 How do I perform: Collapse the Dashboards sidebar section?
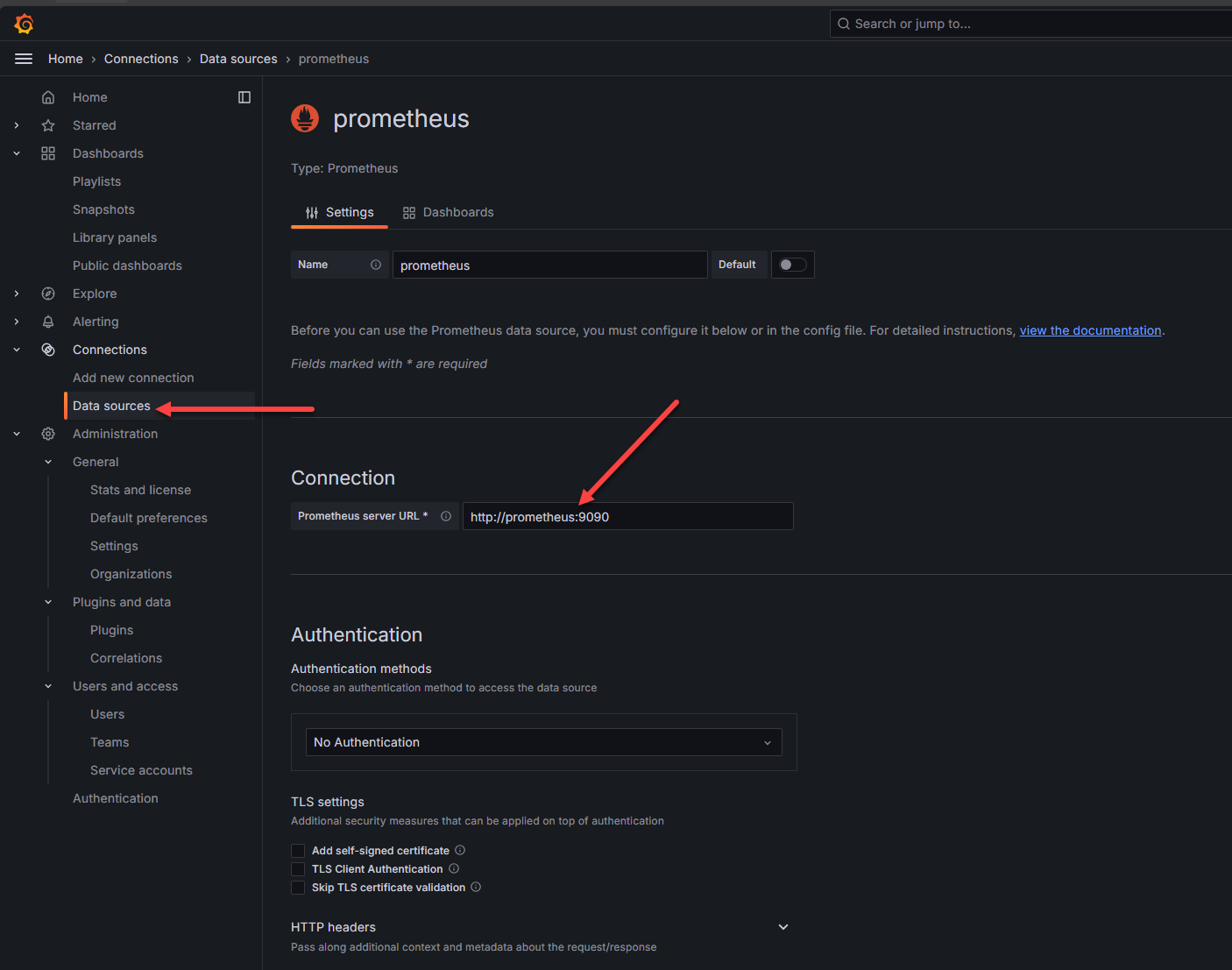click(17, 153)
